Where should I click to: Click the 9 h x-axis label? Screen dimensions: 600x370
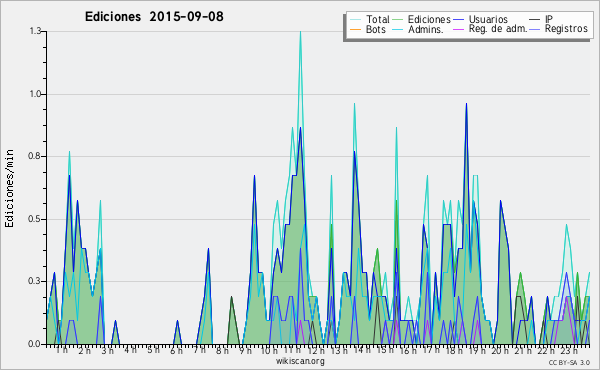click(246, 350)
